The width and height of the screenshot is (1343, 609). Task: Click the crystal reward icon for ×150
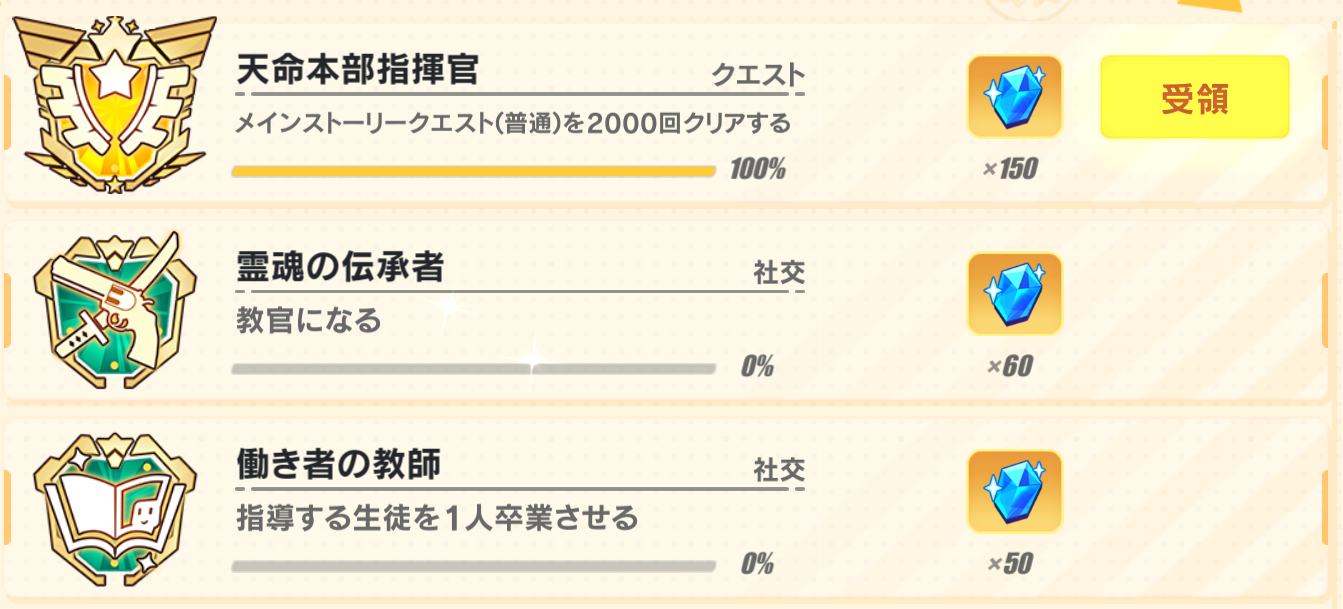point(1014,96)
